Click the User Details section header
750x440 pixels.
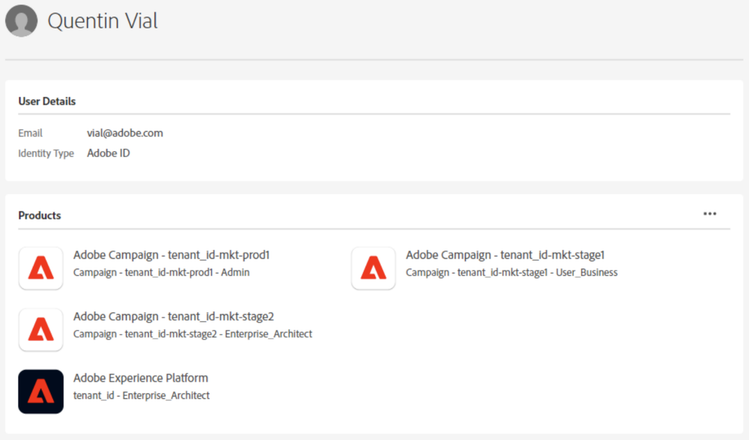click(x=47, y=101)
